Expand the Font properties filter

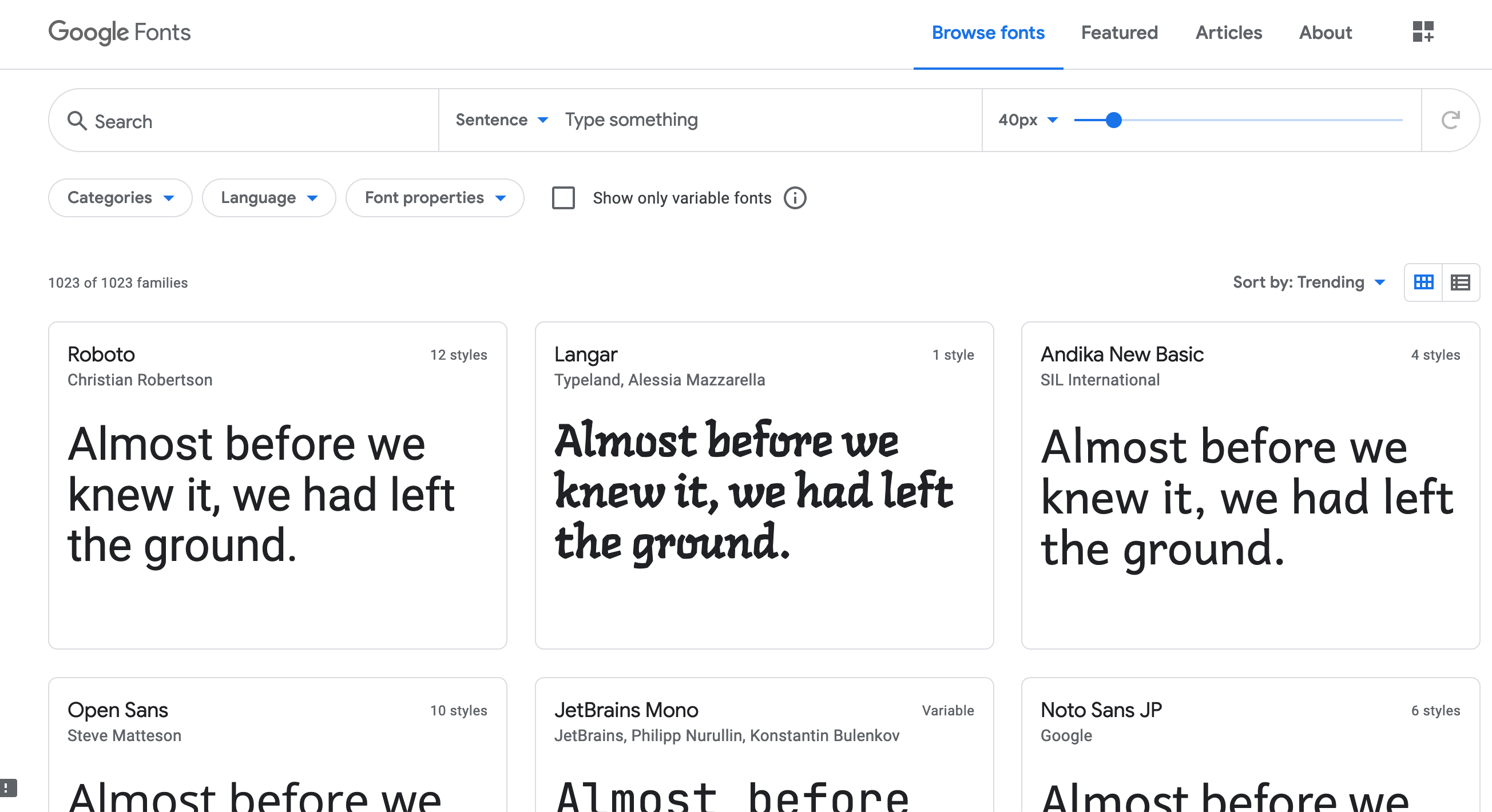[435, 198]
